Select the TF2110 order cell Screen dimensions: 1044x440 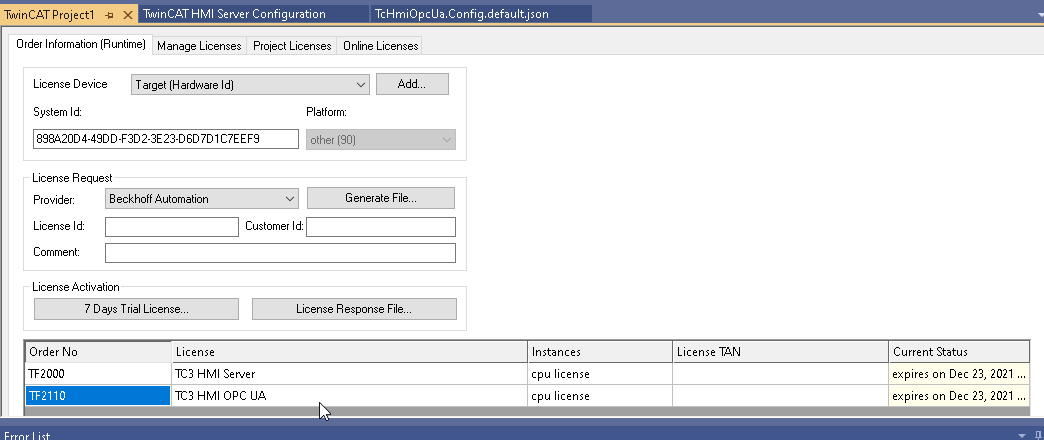point(99,395)
